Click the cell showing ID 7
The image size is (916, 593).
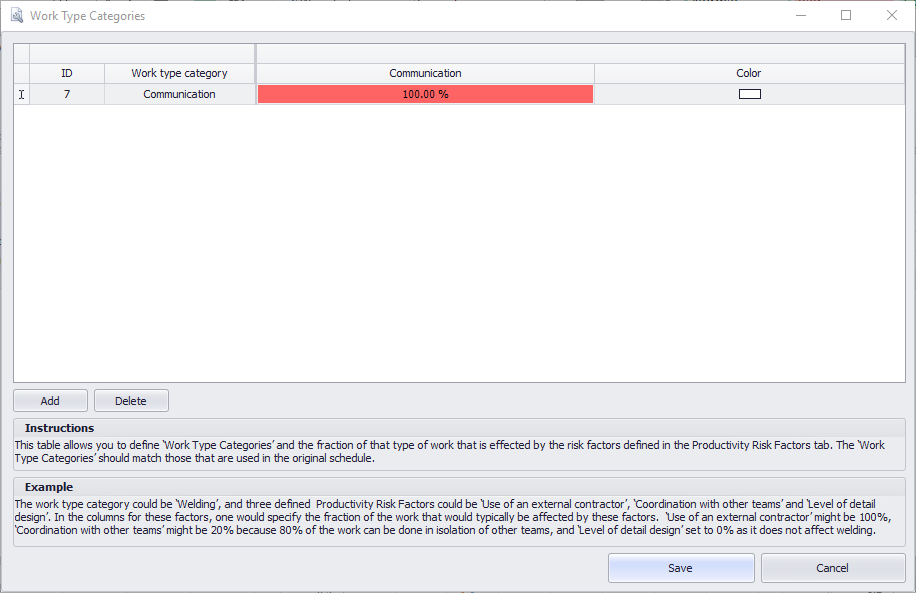coord(67,93)
